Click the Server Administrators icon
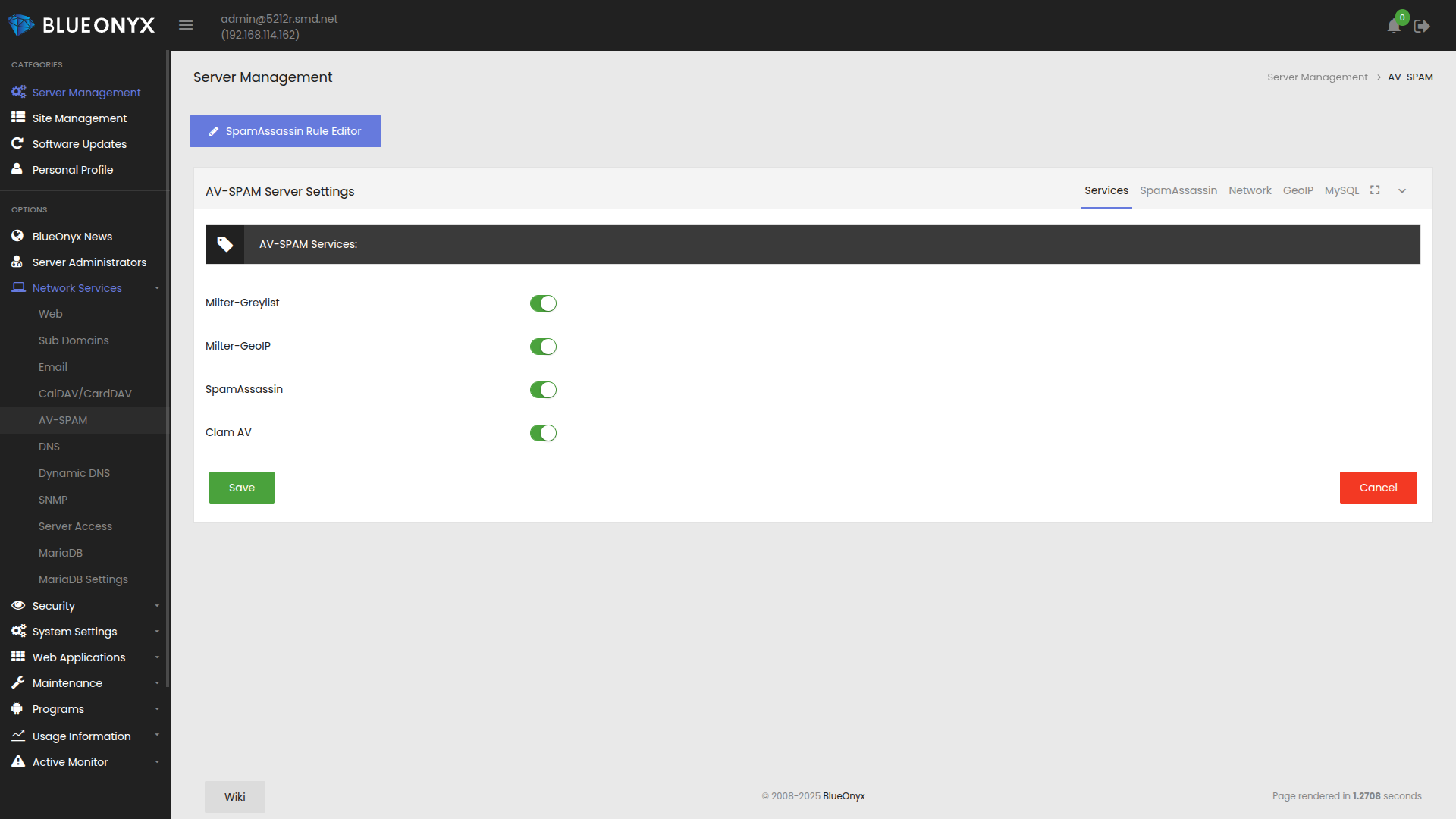Viewport: 1456px width, 819px height. (17, 262)
